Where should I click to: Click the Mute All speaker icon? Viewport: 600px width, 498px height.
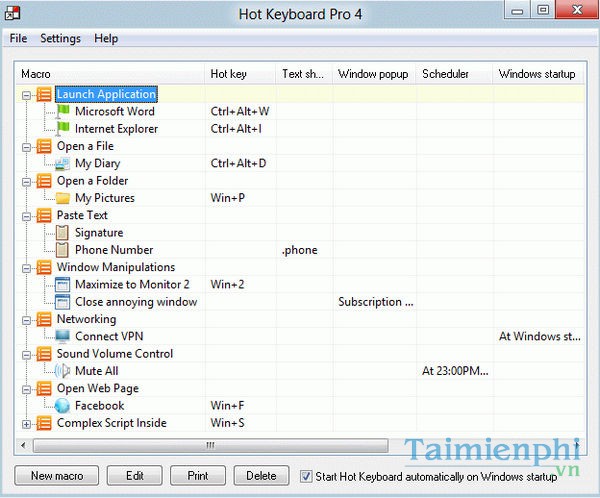coord(62,371)
